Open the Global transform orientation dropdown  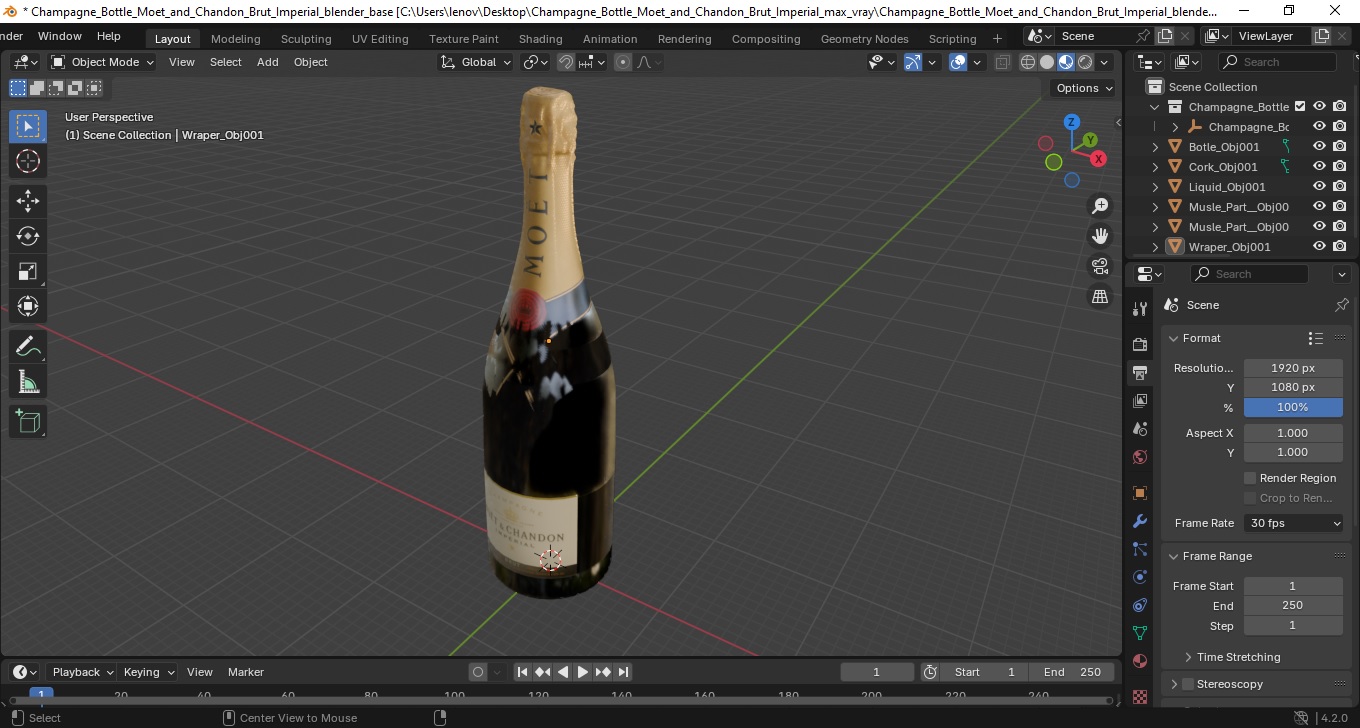[x=476, y=62]
